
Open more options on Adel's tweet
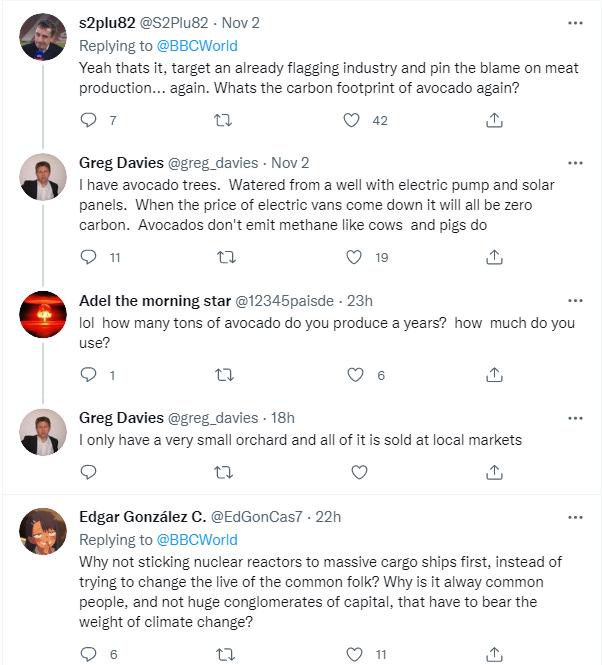tap(575, 300)
